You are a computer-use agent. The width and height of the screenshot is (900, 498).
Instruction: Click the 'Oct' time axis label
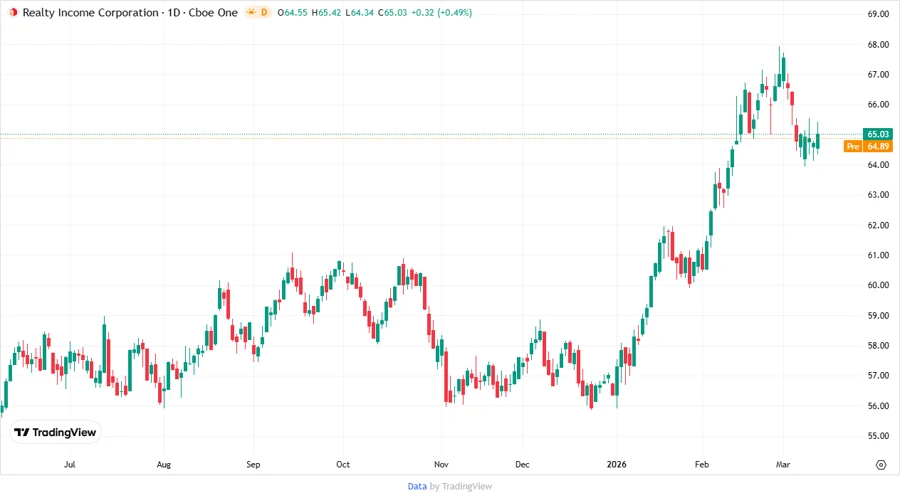click(343, 464)
